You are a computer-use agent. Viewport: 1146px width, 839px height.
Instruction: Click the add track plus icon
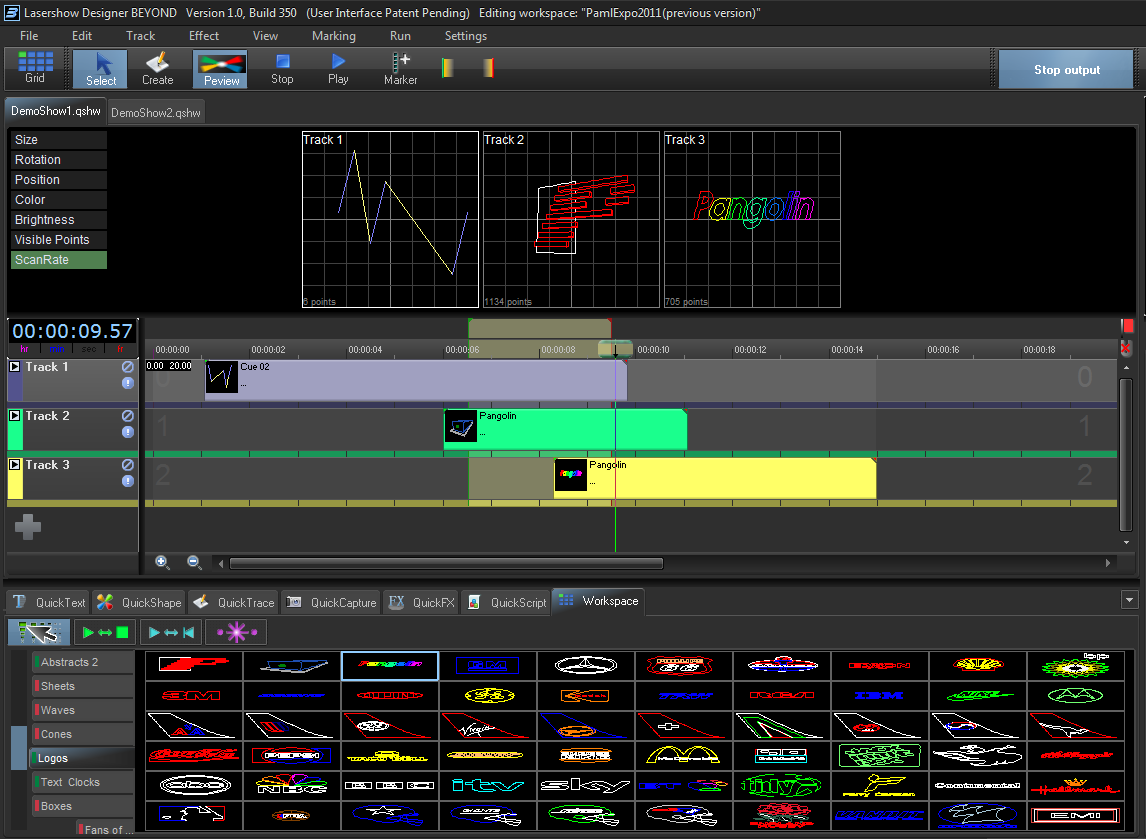click(28, 527)
